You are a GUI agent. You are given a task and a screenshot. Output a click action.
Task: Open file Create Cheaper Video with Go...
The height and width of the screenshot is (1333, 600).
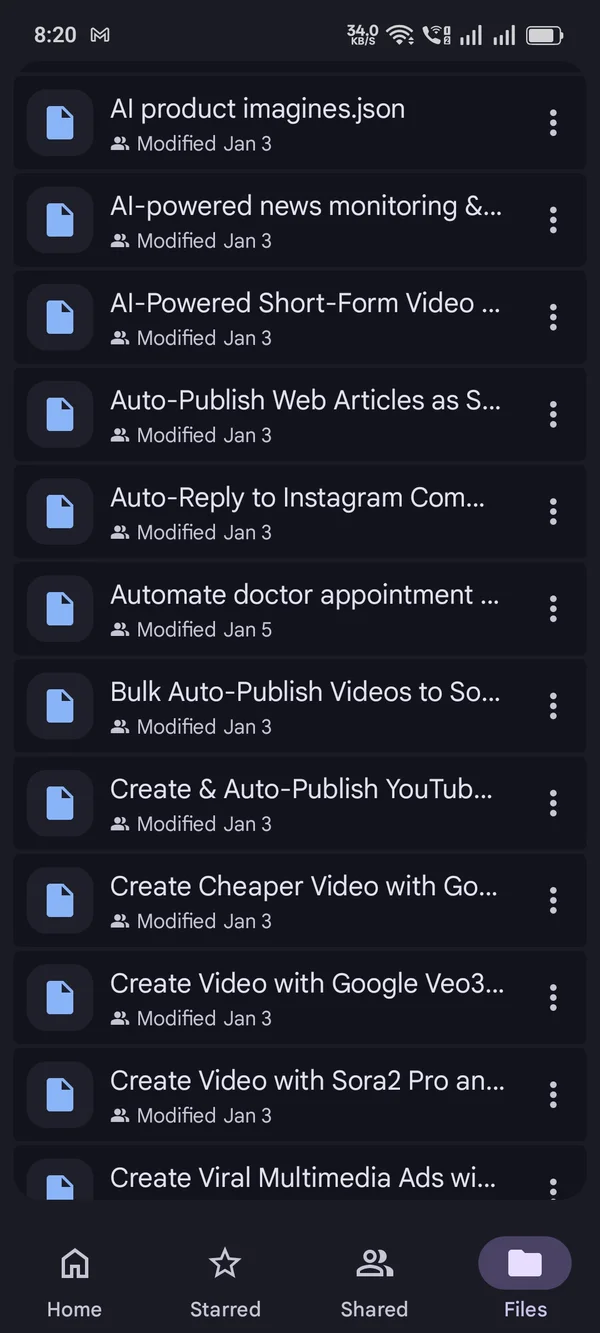[300, 900]
